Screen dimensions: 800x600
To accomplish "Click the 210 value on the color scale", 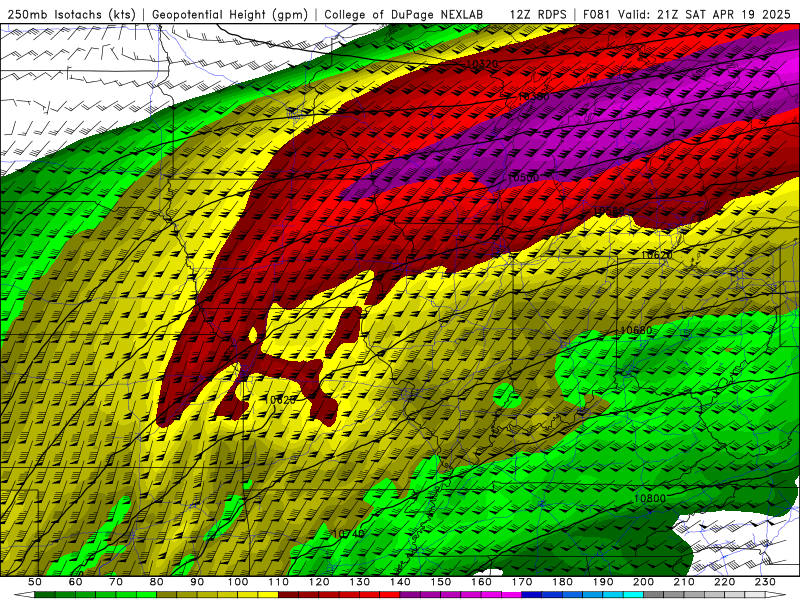I will pos(684,582).
